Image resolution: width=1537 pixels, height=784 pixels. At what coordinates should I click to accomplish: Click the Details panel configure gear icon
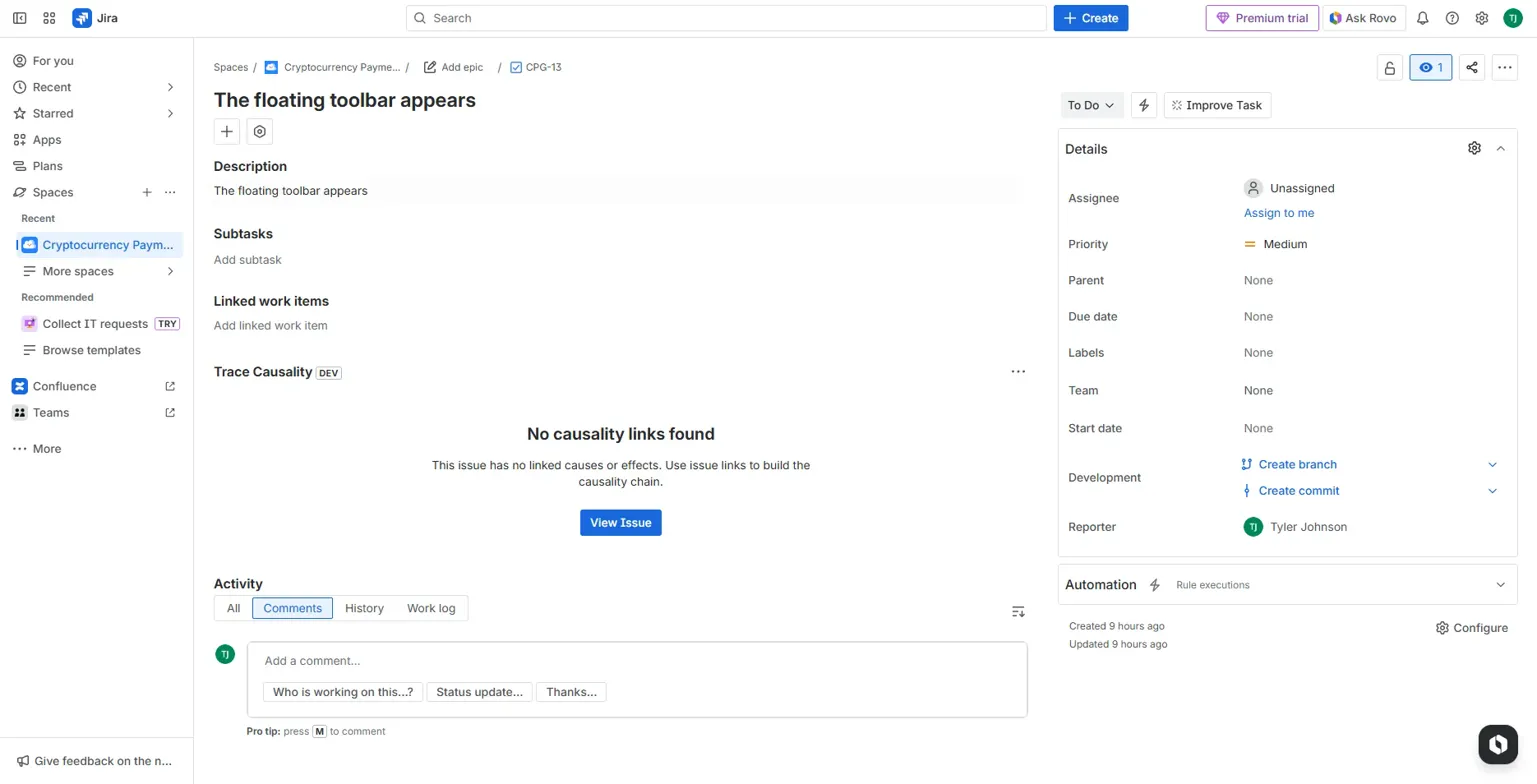click(x=1474, y=148)
